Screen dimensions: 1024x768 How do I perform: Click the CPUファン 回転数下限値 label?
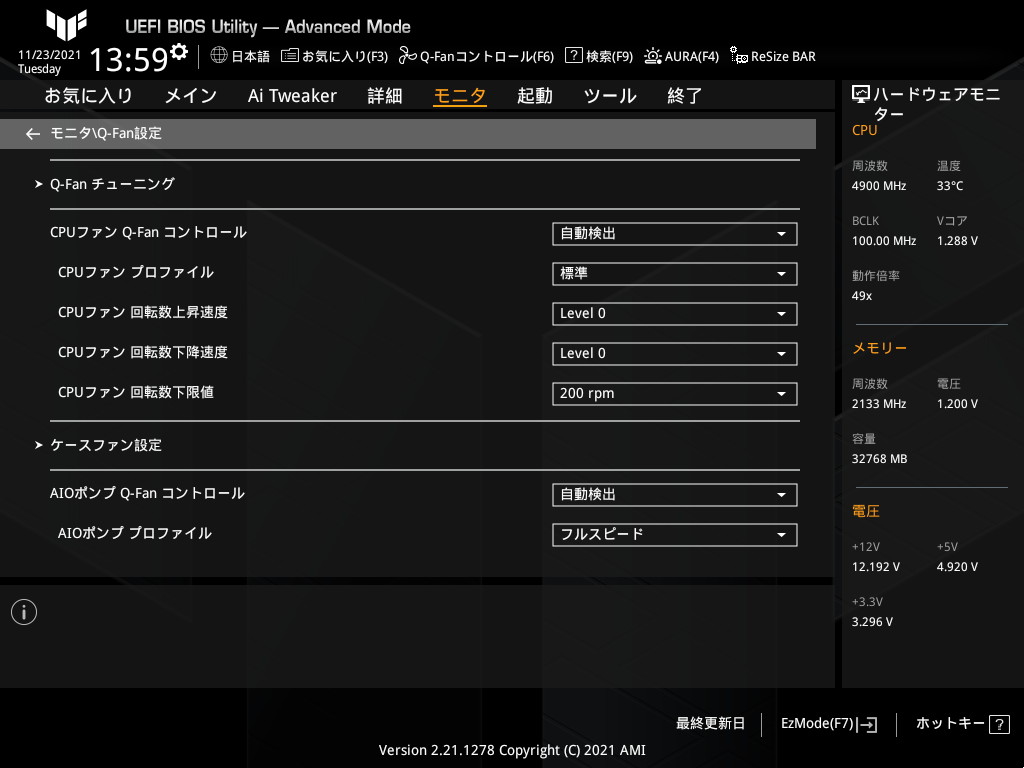[136, 392]
